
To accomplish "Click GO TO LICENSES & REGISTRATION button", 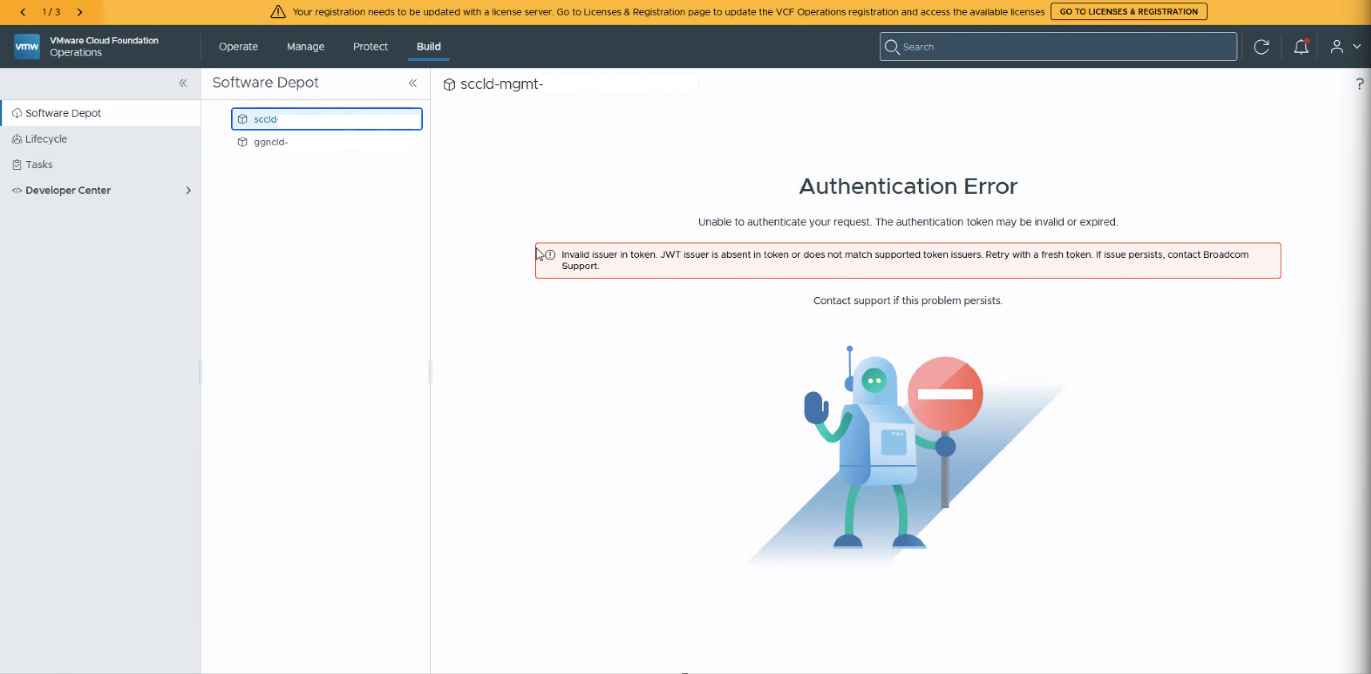I will [x=1129, y=12].
